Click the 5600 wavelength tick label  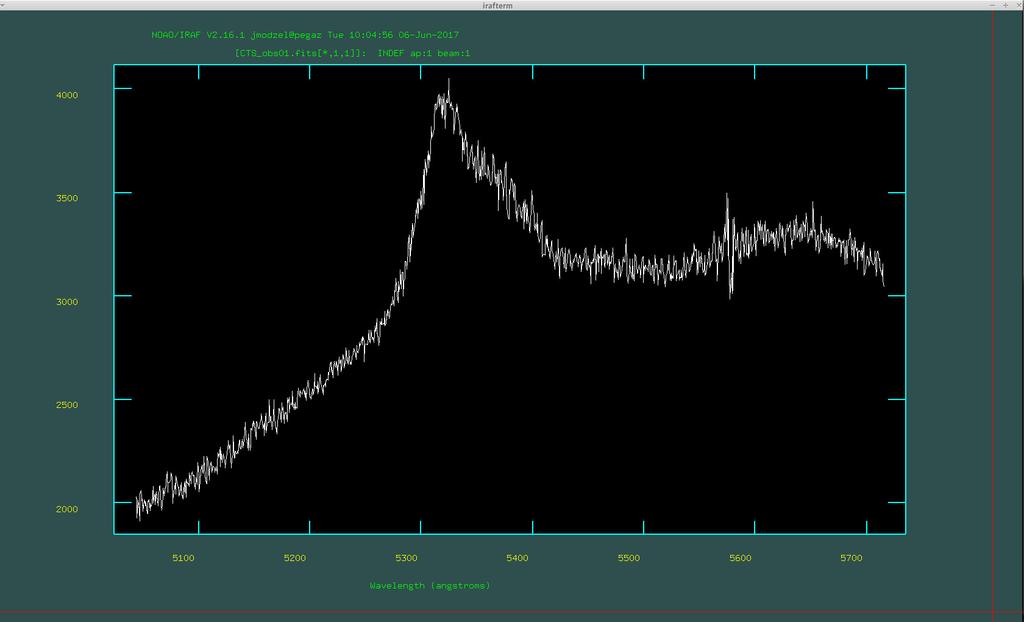pos(740,558)
